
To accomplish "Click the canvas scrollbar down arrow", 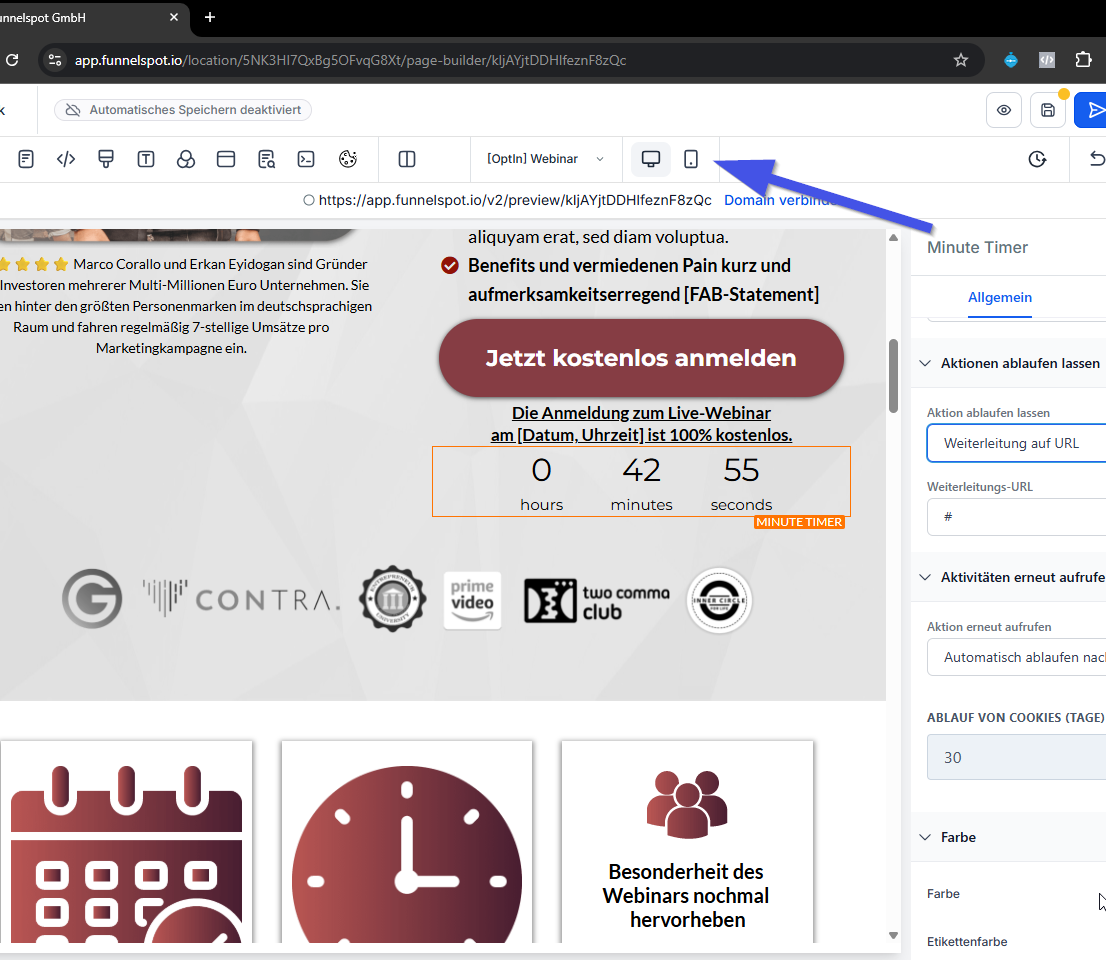I will point(894,935).
